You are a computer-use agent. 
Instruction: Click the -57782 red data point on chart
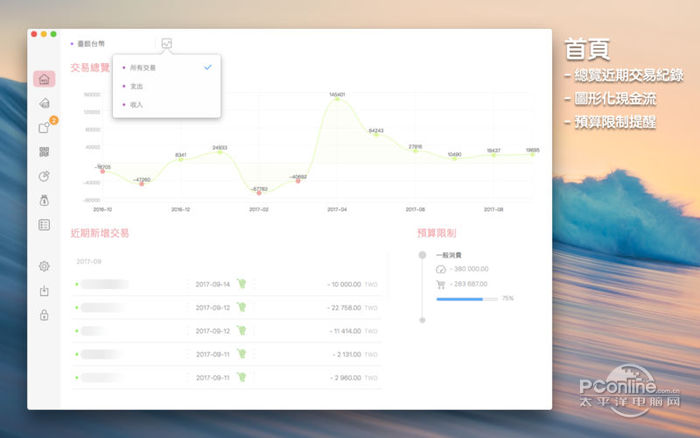click(x=259, y=193)
